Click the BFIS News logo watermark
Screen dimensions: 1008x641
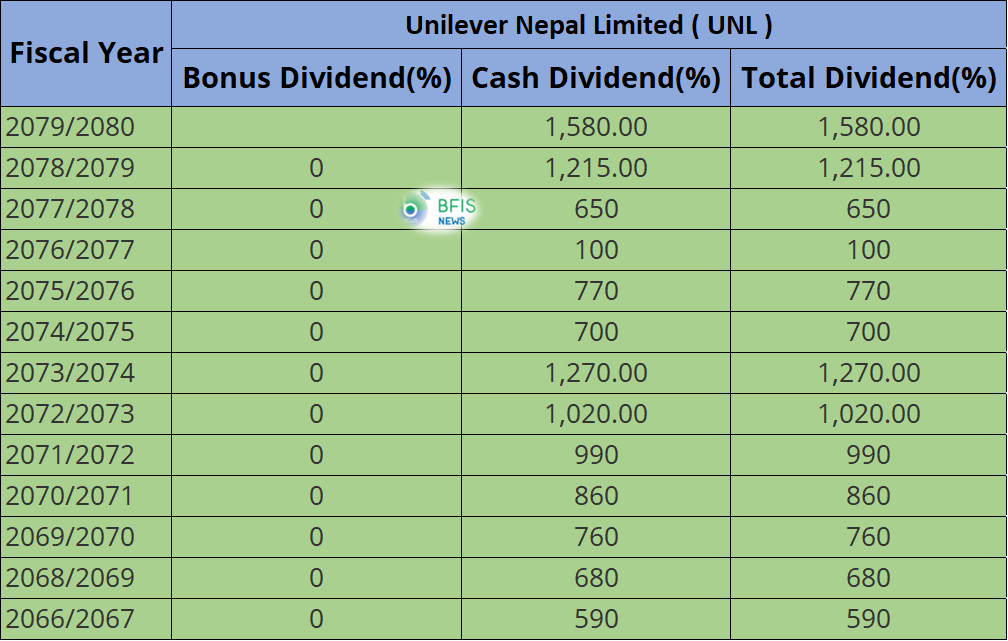click(439, 210)
